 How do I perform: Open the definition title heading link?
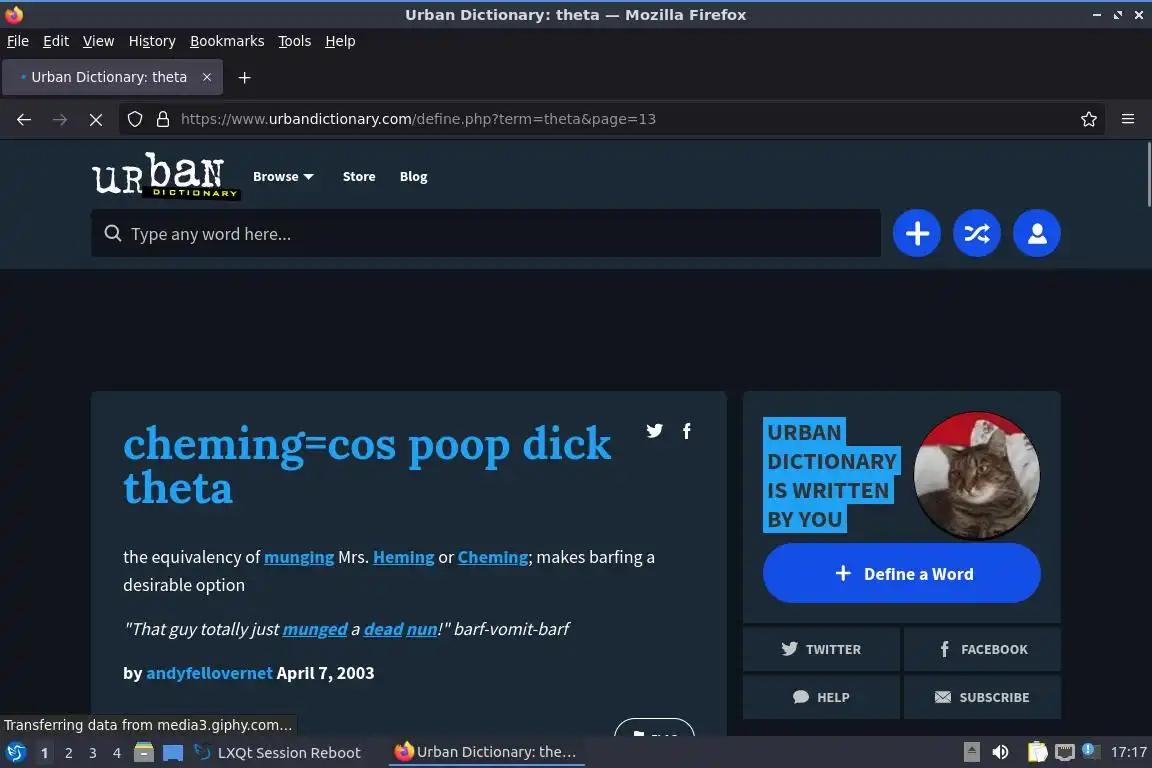(367, 466)
